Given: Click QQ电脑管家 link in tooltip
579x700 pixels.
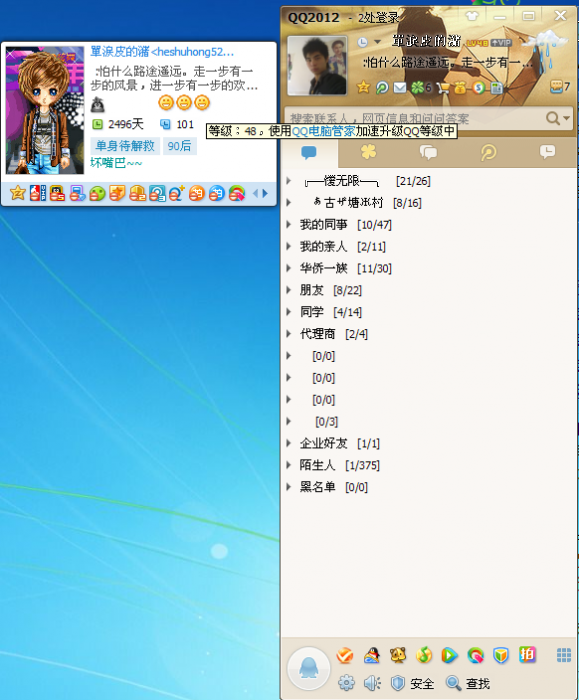Looking at the screenshot, I should (323, 131).
